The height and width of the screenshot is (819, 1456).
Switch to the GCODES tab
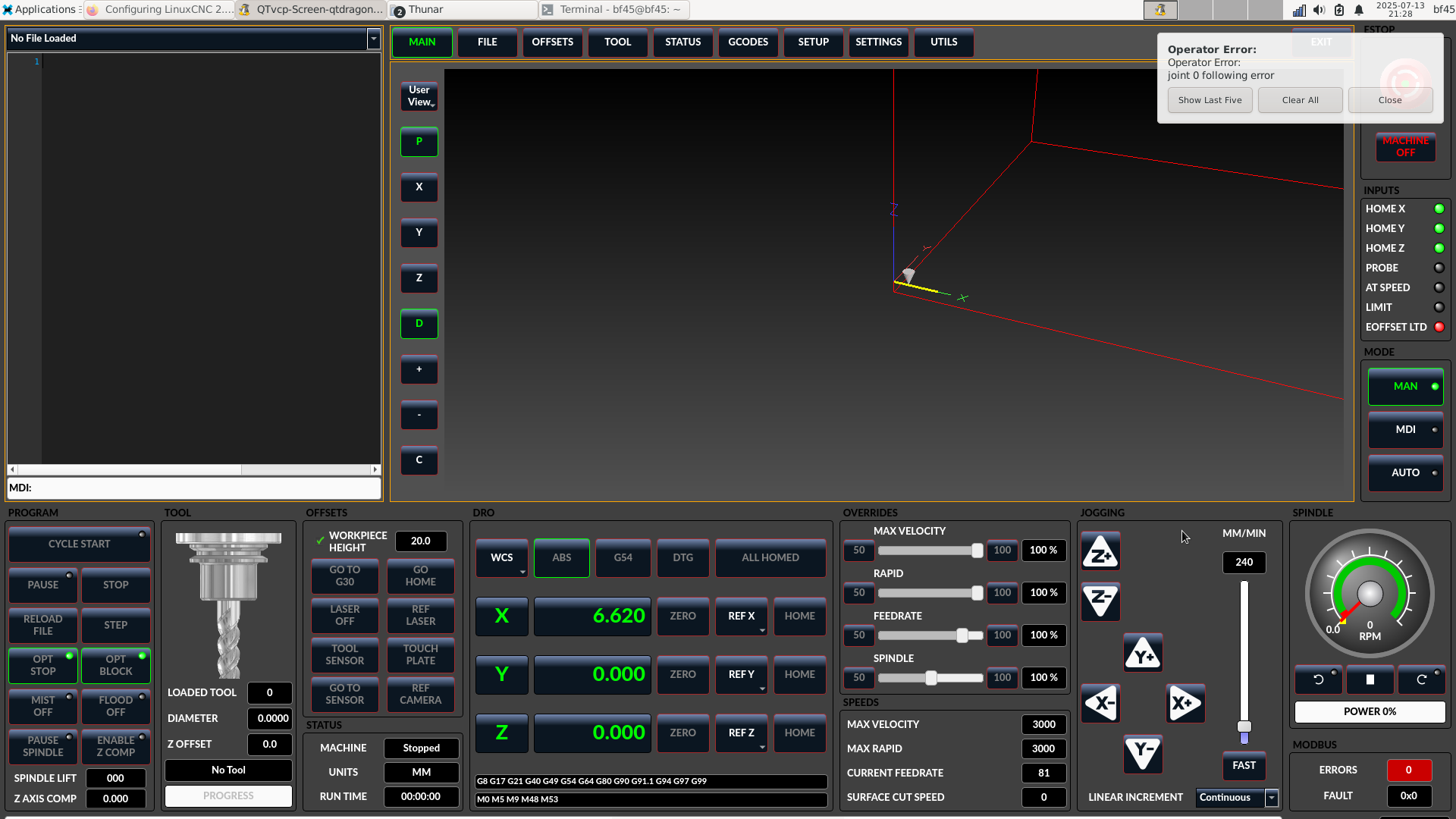click(748, 42)
